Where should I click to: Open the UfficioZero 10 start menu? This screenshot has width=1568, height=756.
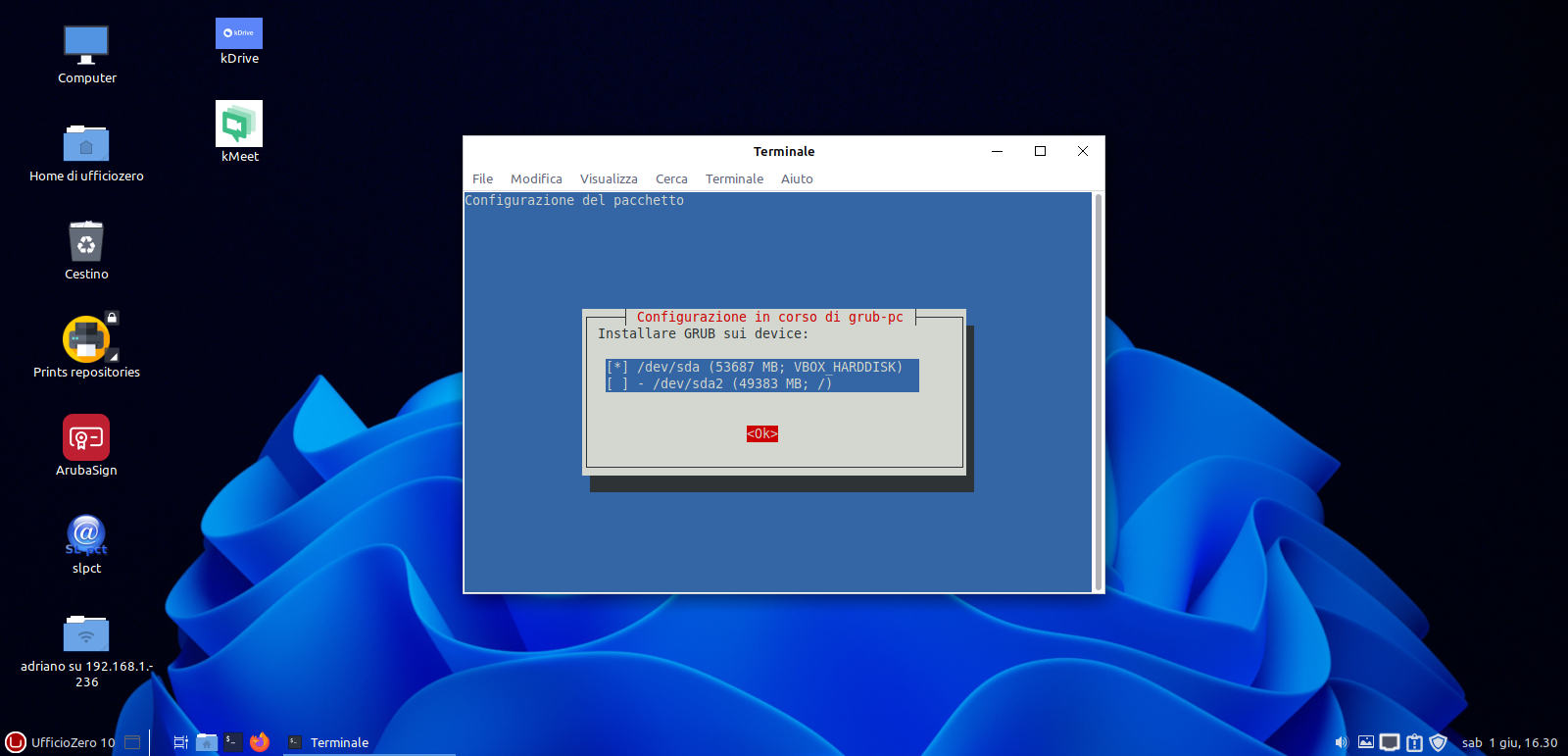click(61, 742)
